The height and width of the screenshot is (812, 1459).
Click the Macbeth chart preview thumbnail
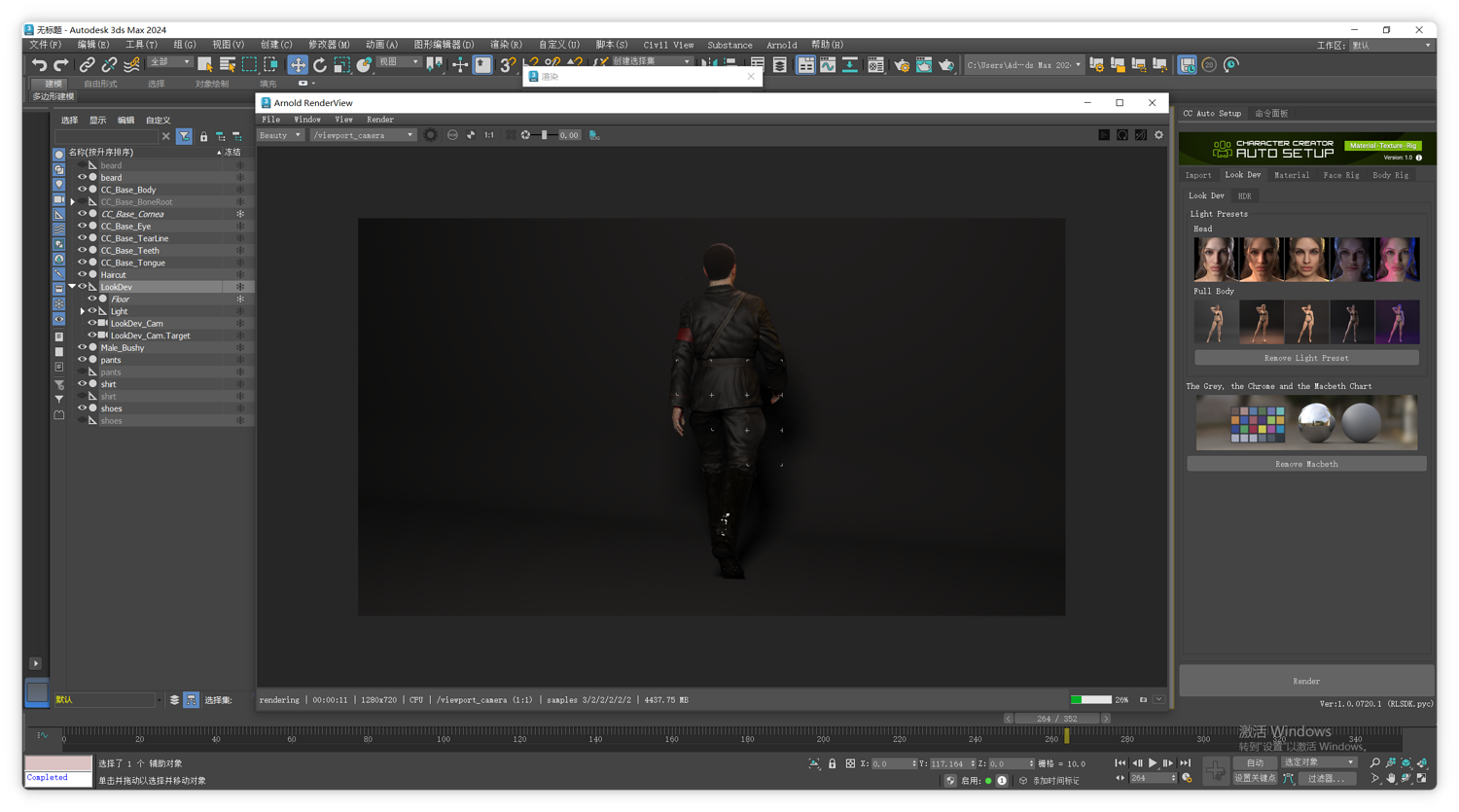pyautogui.click(x=1305, y=422)
